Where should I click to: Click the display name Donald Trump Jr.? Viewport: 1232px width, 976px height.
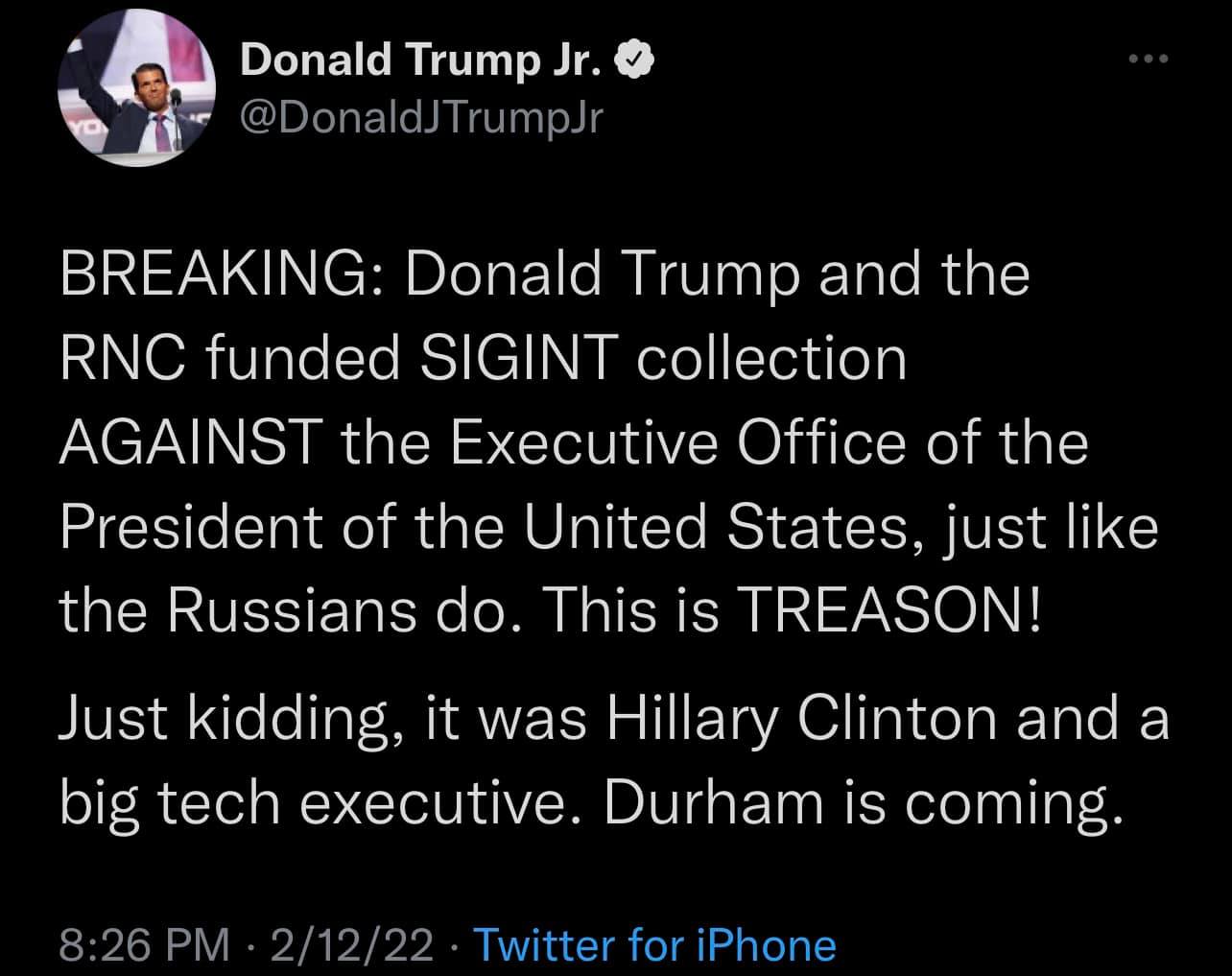pyautogui.click(x=422, y=60)
